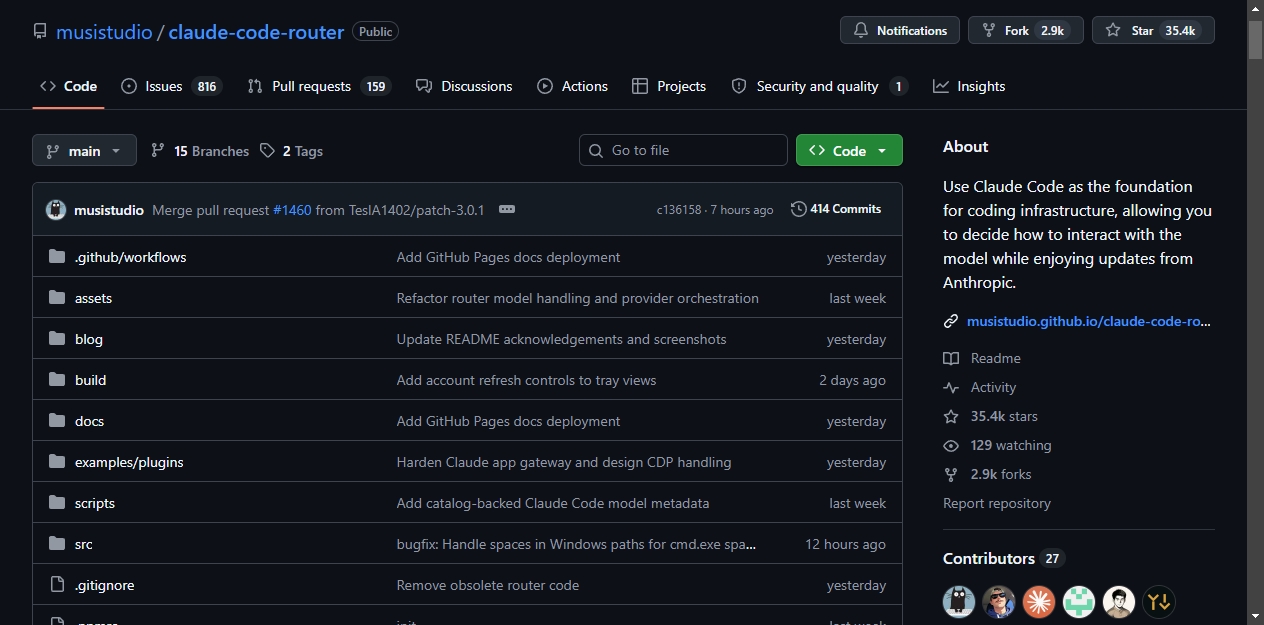Click the src folder icon
The width and height of the screenshot is (1264, 625).
pos(57,544)
